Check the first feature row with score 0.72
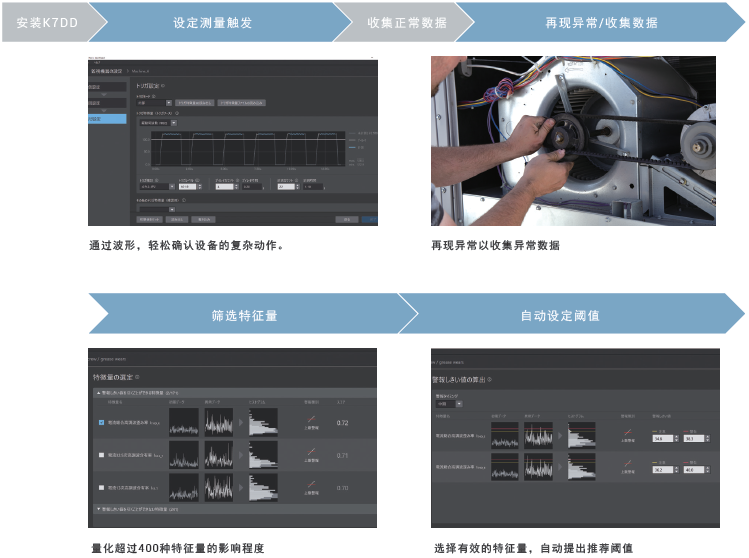749x558 pixels. (102, 423)
